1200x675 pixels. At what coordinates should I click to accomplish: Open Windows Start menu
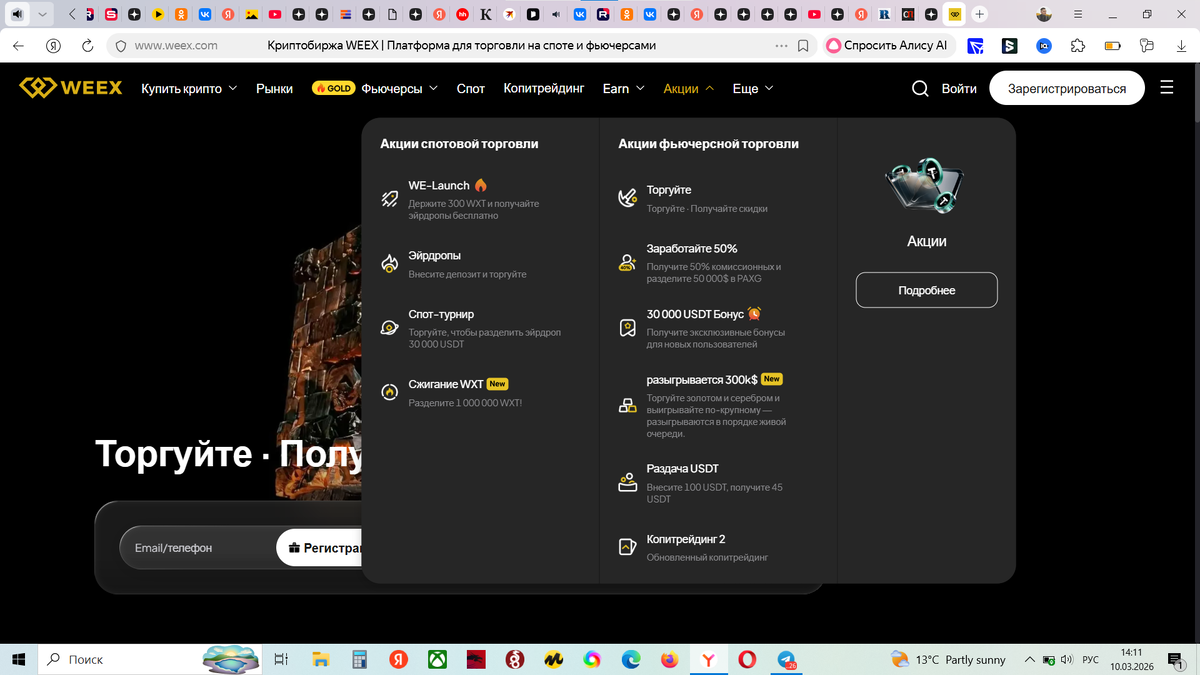tap(19, 660)
